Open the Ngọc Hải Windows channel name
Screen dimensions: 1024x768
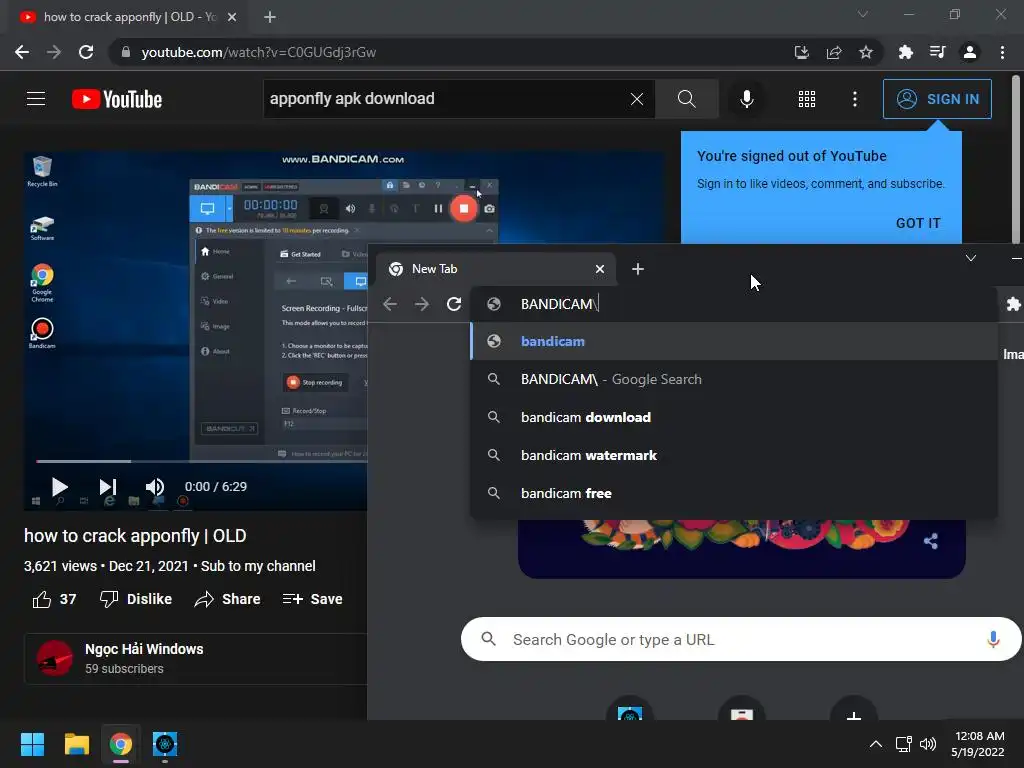pos(144,649)
